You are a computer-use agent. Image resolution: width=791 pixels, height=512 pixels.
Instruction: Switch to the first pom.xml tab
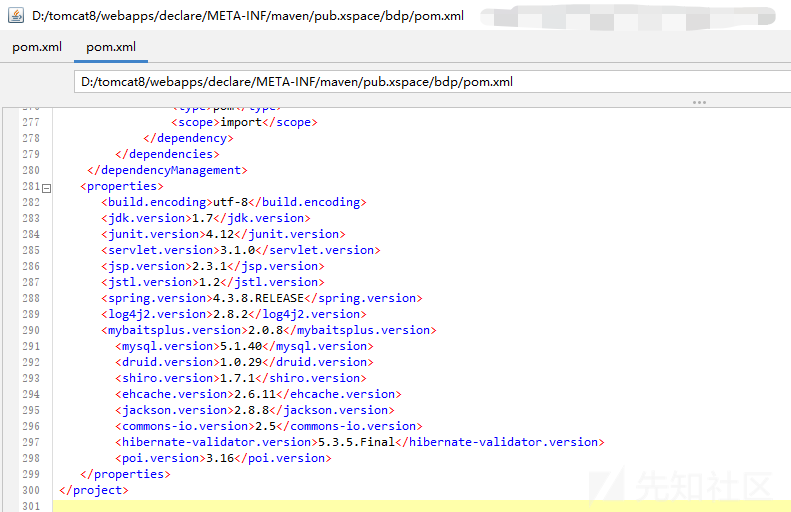point(37,47)
